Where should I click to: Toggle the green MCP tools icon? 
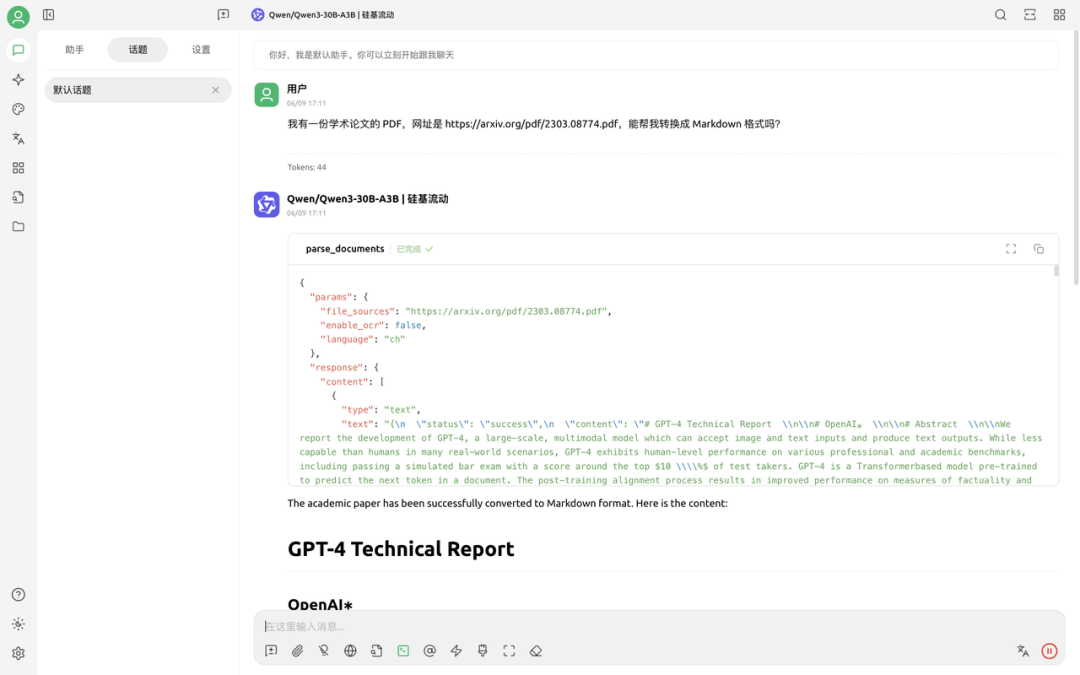click(x=403, y=651)
